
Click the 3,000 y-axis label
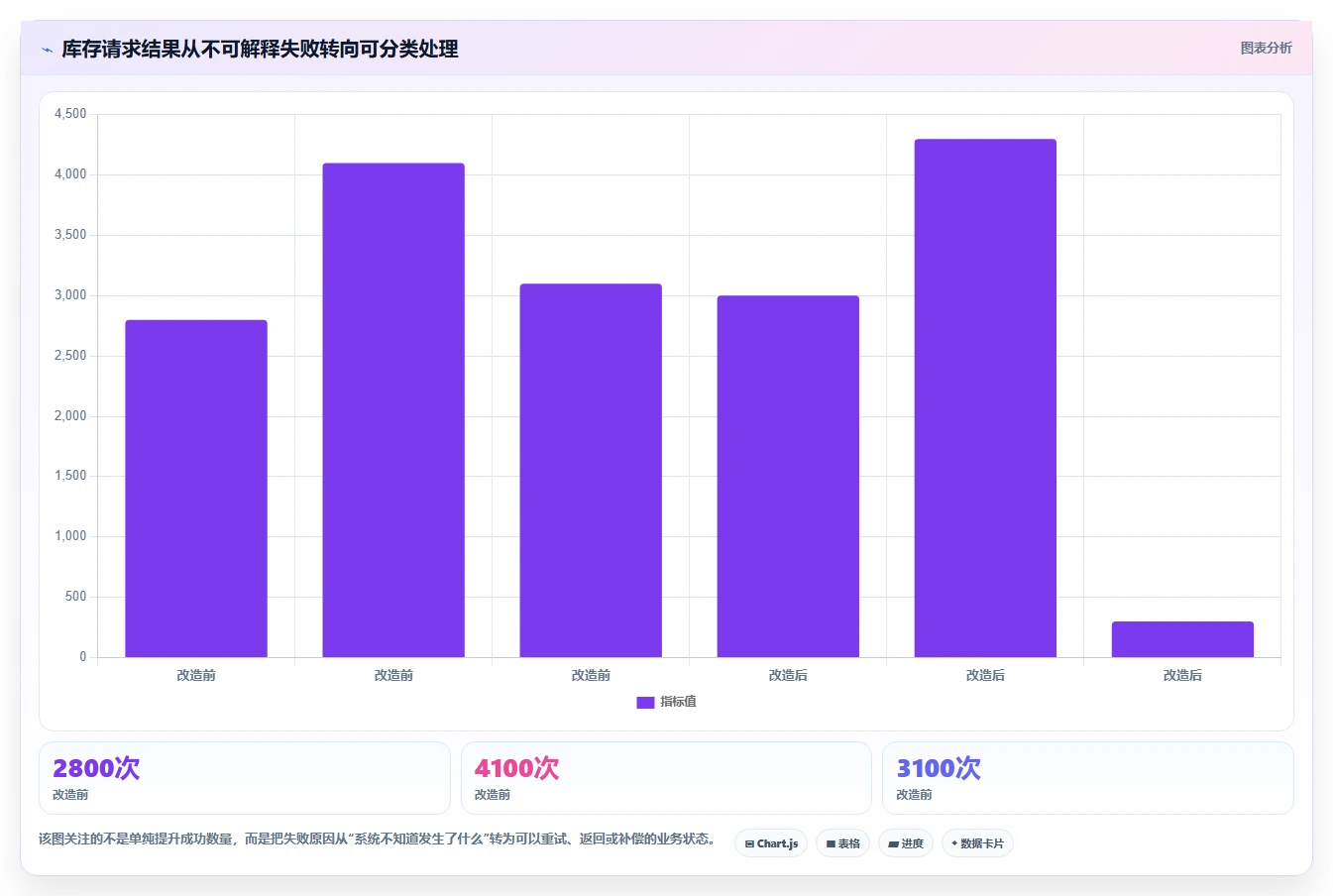[70, 295]
